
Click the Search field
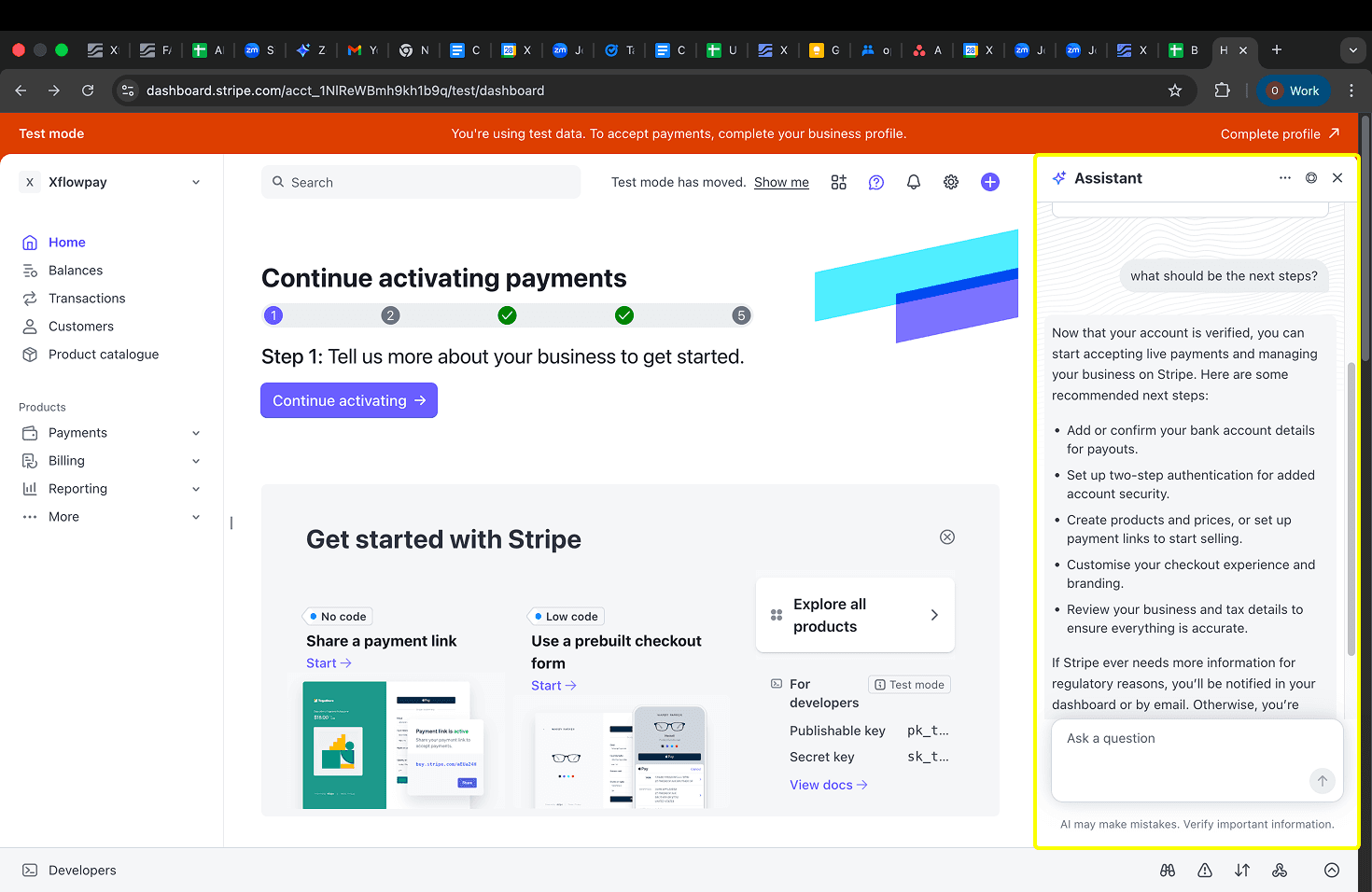tap(421, 183)
